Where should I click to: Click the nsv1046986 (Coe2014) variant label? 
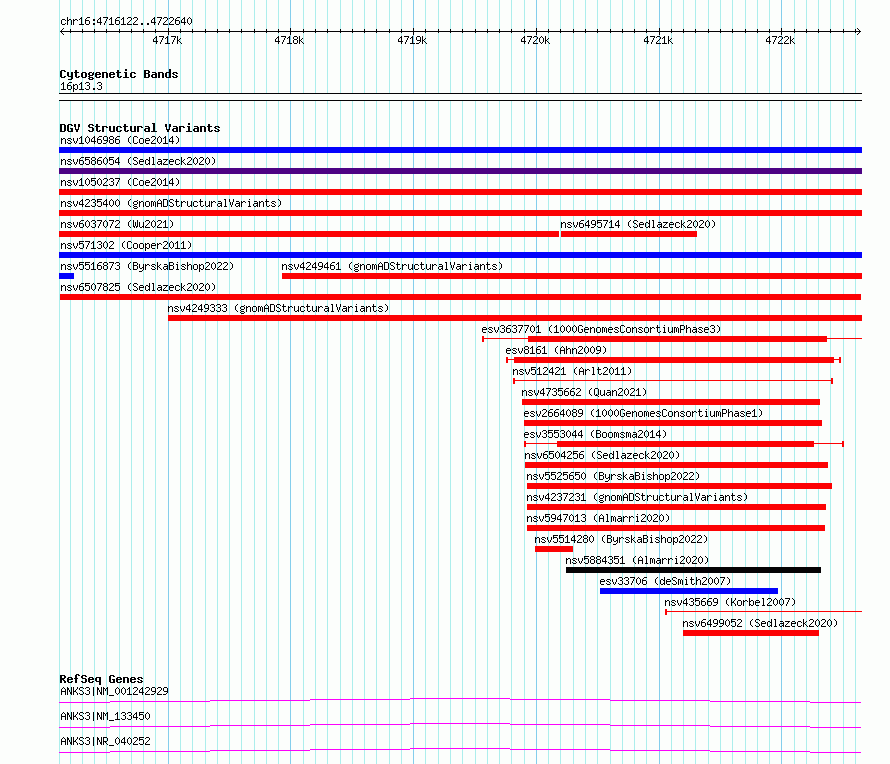click(120, 140)
